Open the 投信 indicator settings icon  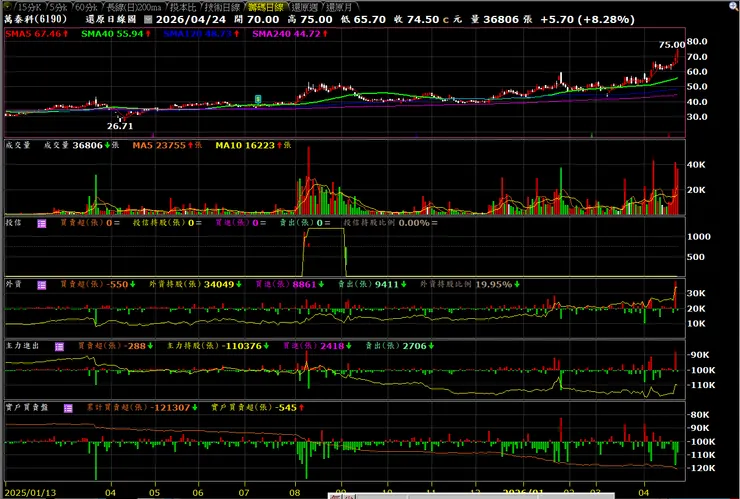[42, 223]
